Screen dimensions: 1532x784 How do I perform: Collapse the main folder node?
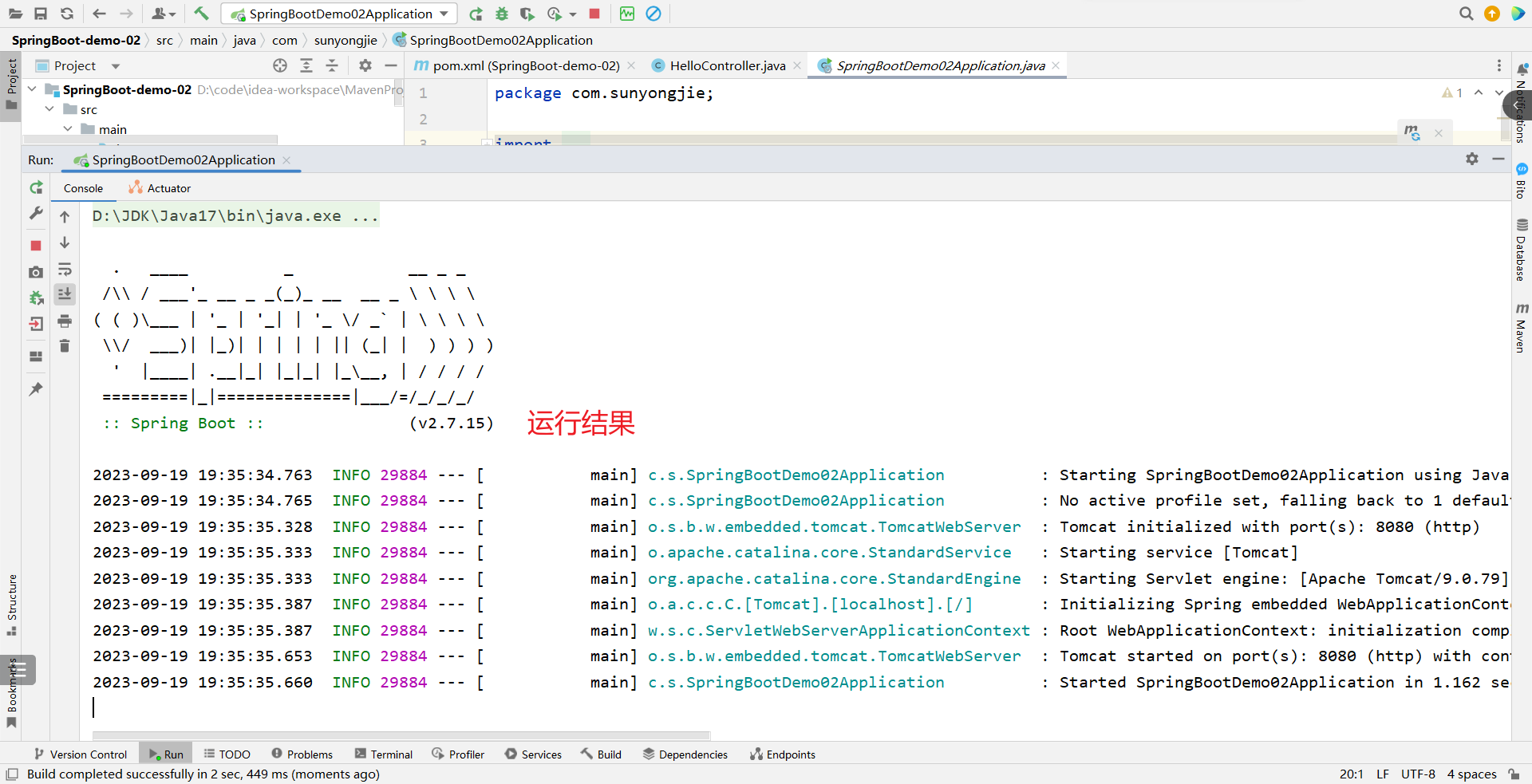68,128
